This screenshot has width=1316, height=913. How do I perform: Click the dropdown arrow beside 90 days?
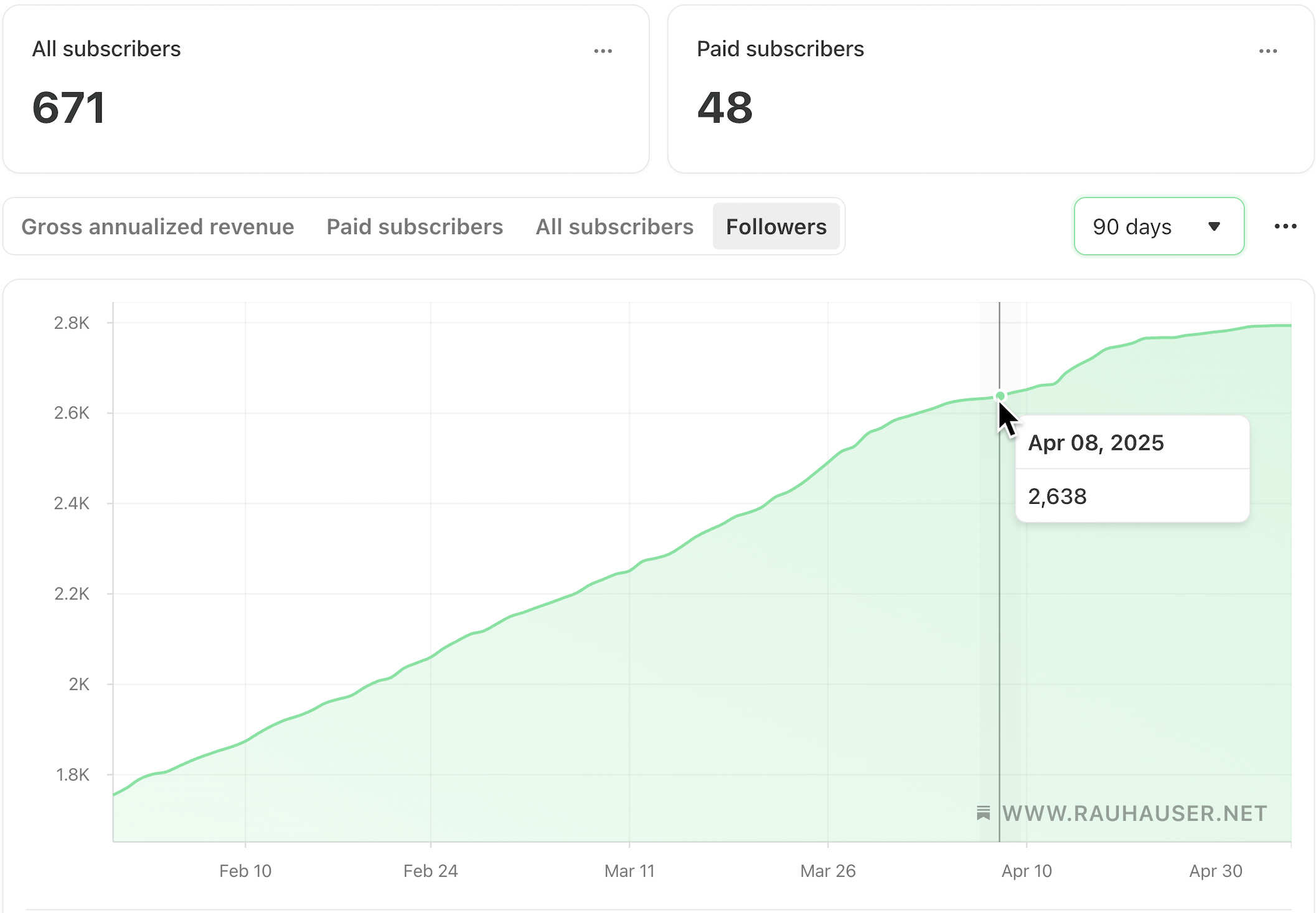1213,227
